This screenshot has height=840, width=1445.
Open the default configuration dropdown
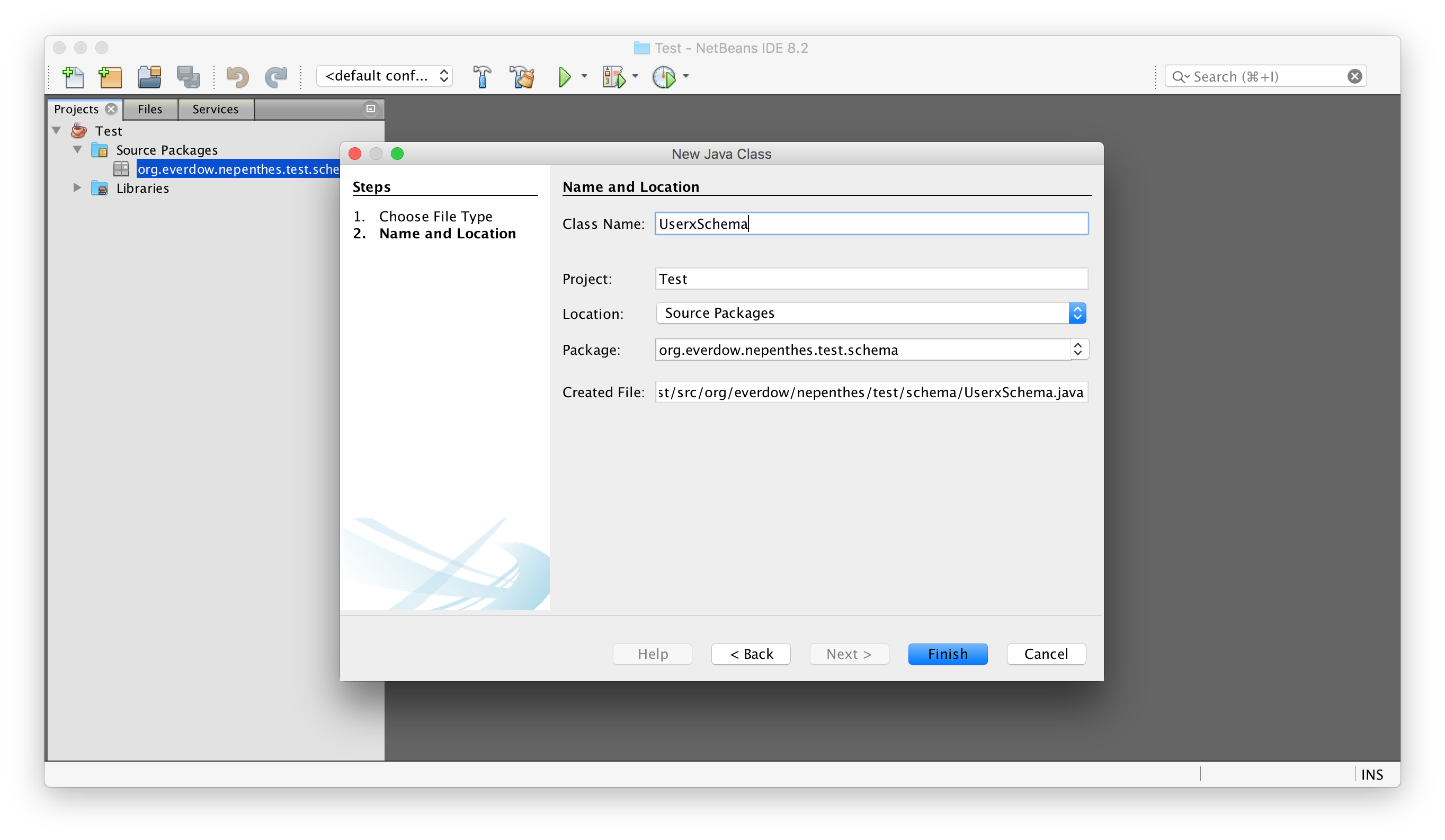[385, 76]
